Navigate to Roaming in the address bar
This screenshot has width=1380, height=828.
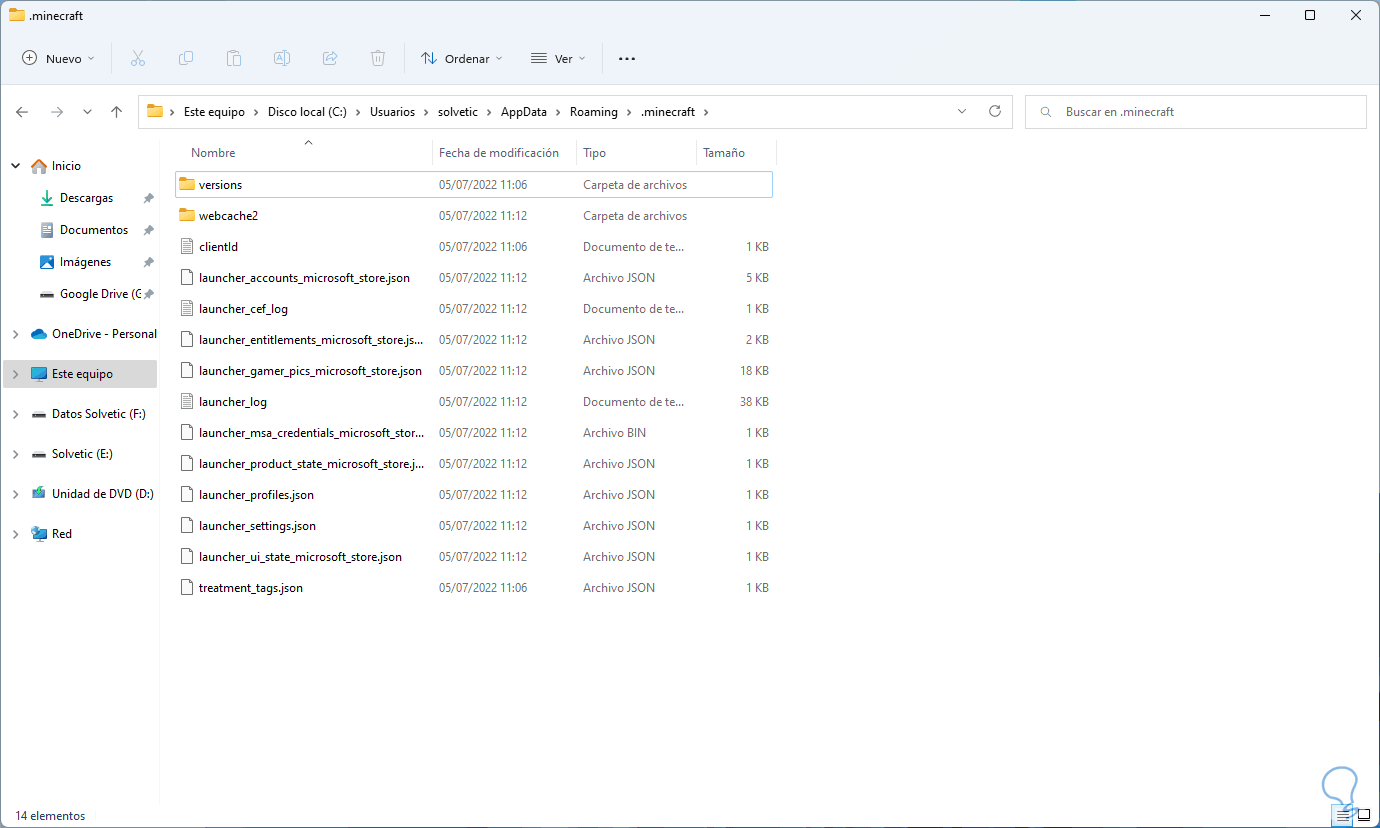pyautogui.click(x=593, y=112)
